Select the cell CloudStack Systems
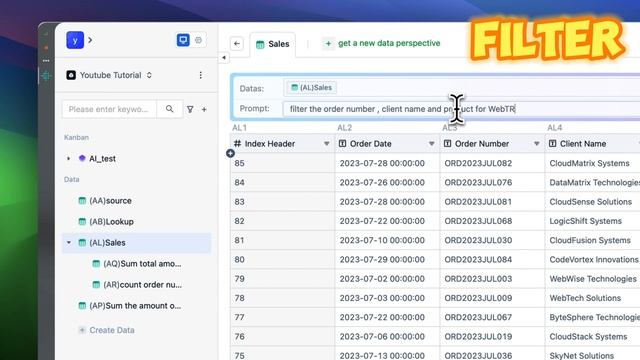Screen dimensions: 640x360 [593, 336]
